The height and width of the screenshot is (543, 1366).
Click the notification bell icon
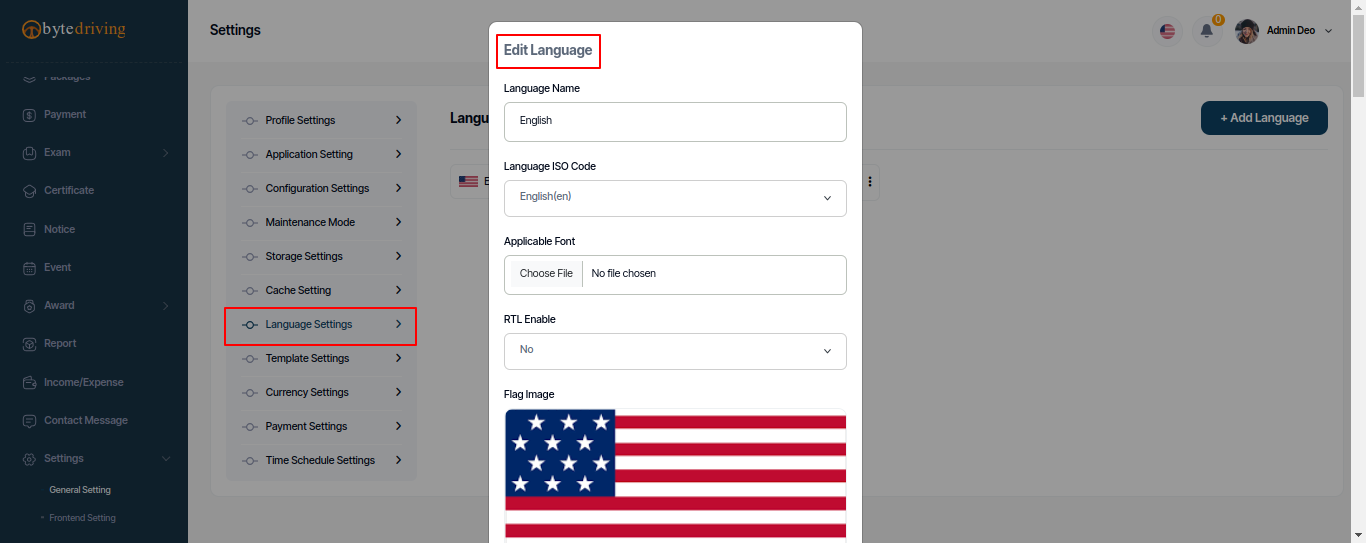click(1207, 31)
